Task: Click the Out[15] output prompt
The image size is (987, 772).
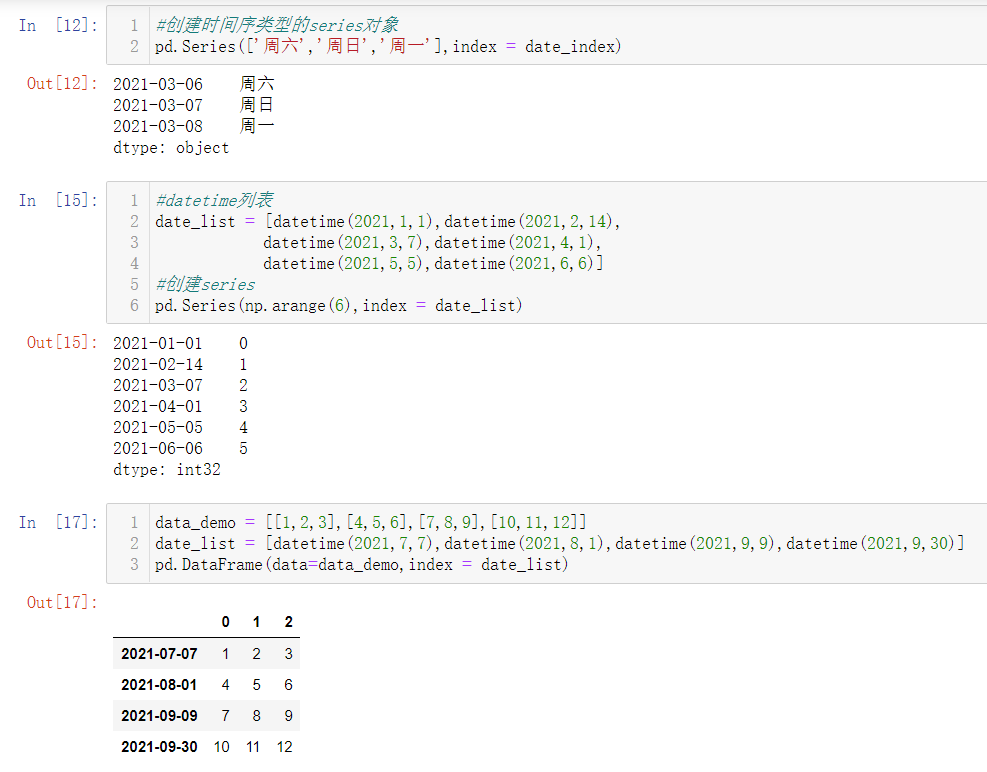Action: pos(62,343)
